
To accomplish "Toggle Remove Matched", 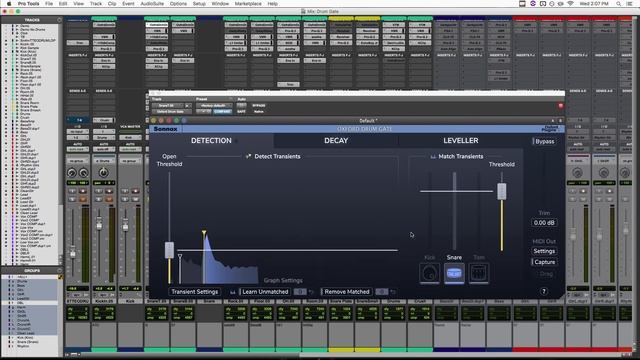I will (x=346, y=292).
